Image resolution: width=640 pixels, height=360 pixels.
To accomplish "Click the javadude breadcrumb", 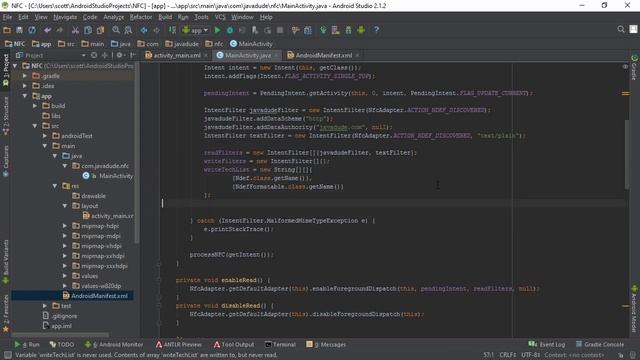I will point(182,44).
